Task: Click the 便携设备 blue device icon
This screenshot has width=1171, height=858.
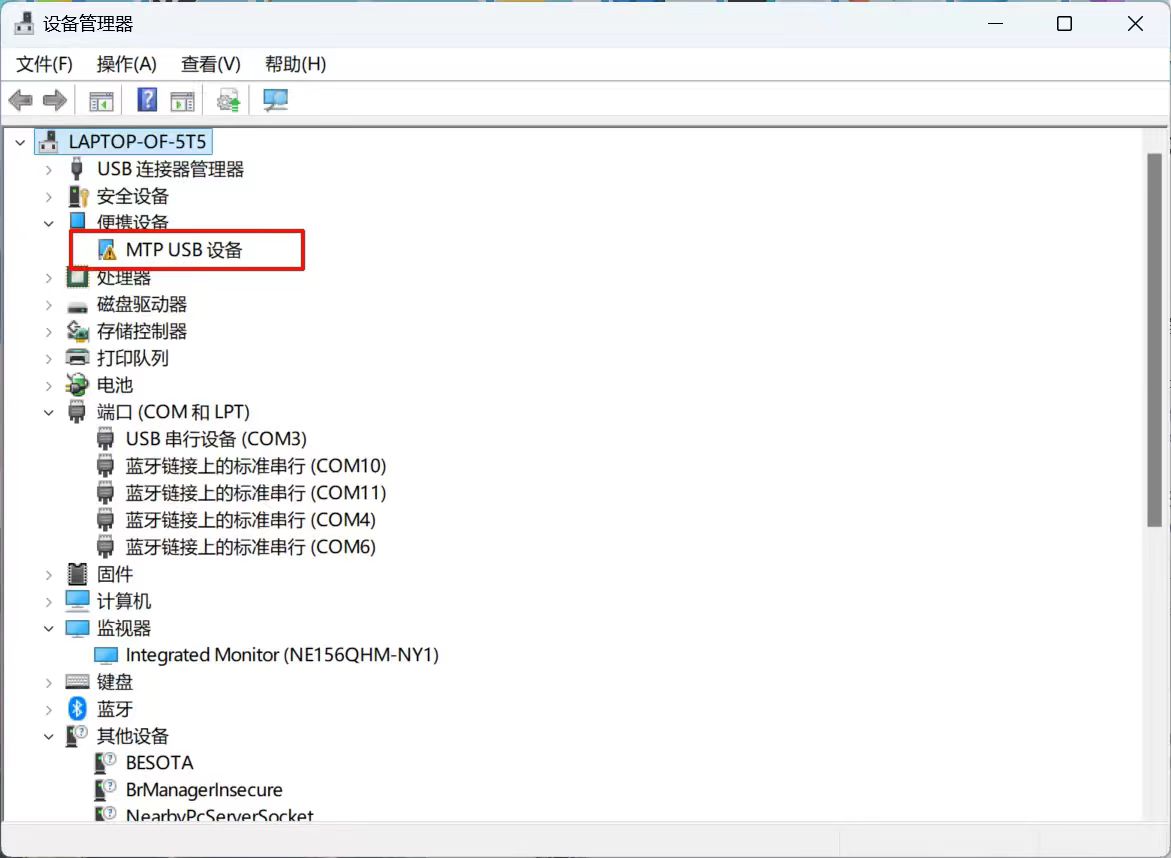Action: click(x=77, y=220)
